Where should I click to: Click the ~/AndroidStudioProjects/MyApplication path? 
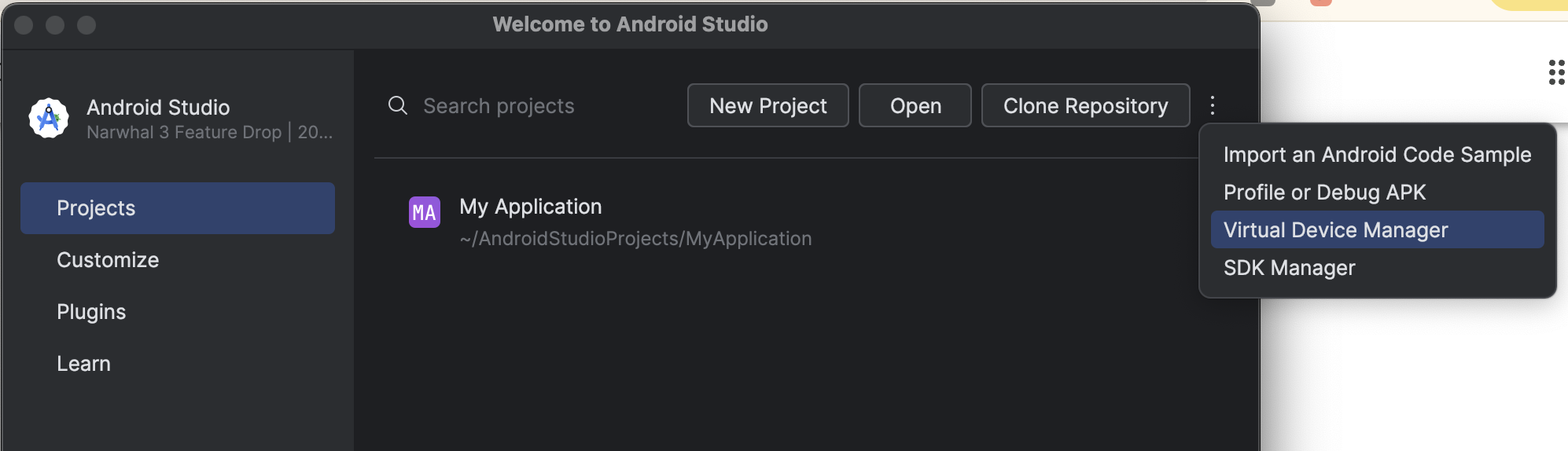coord(635,239)
